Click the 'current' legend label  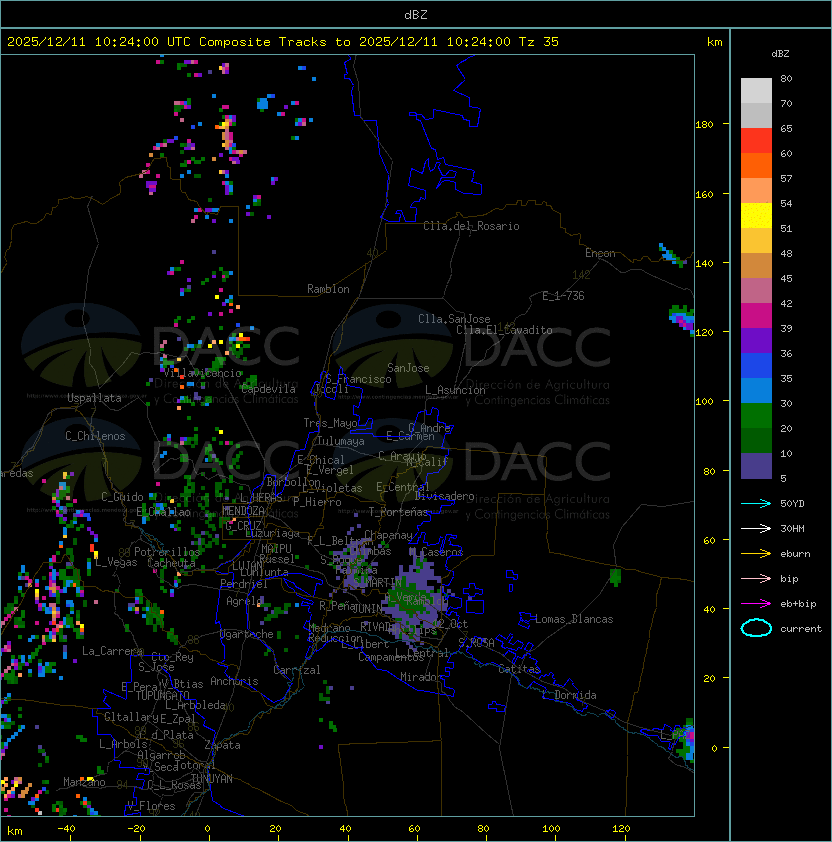click(x=801, y=629)
